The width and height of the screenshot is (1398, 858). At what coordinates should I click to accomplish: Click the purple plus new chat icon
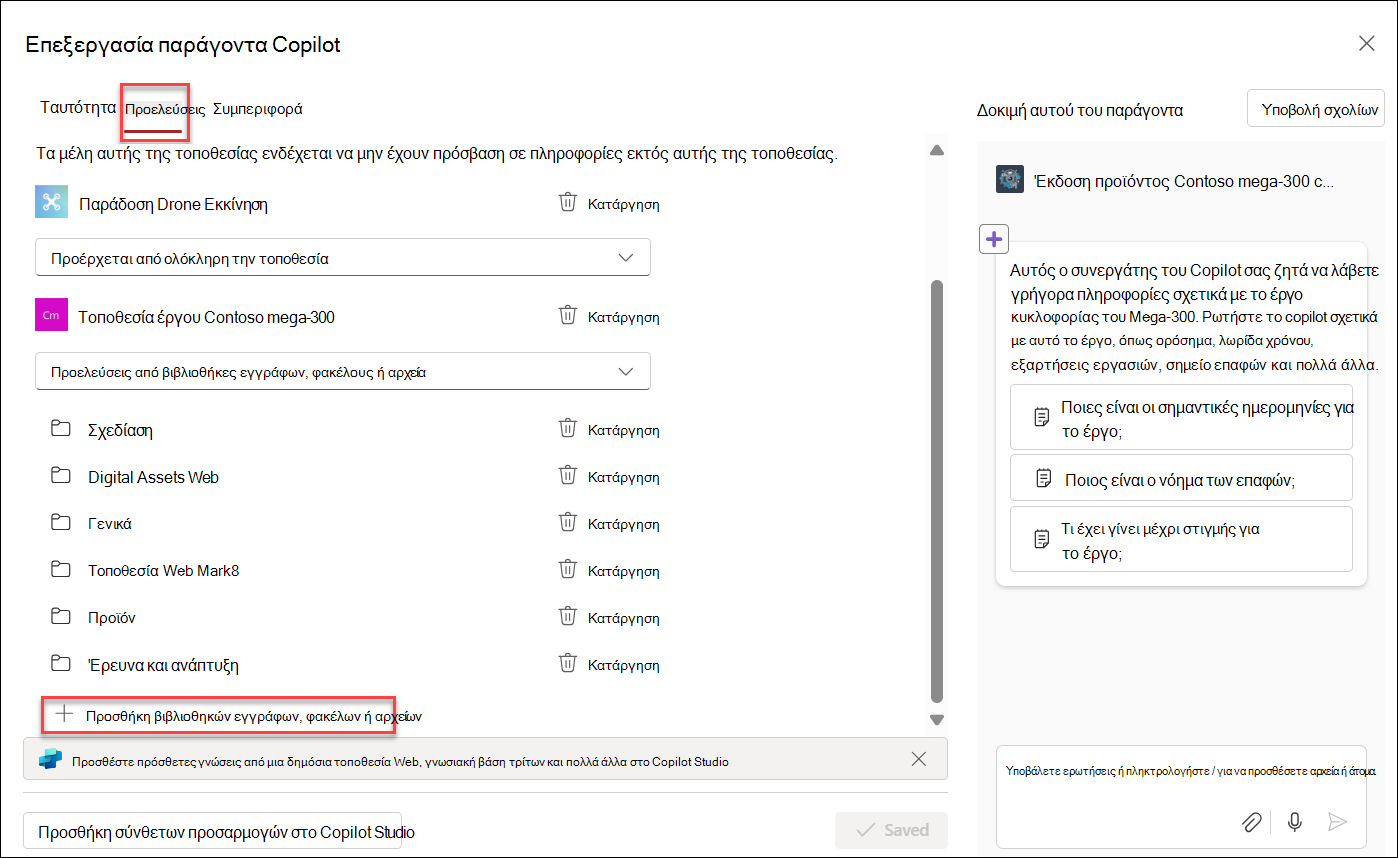(994, 239)
